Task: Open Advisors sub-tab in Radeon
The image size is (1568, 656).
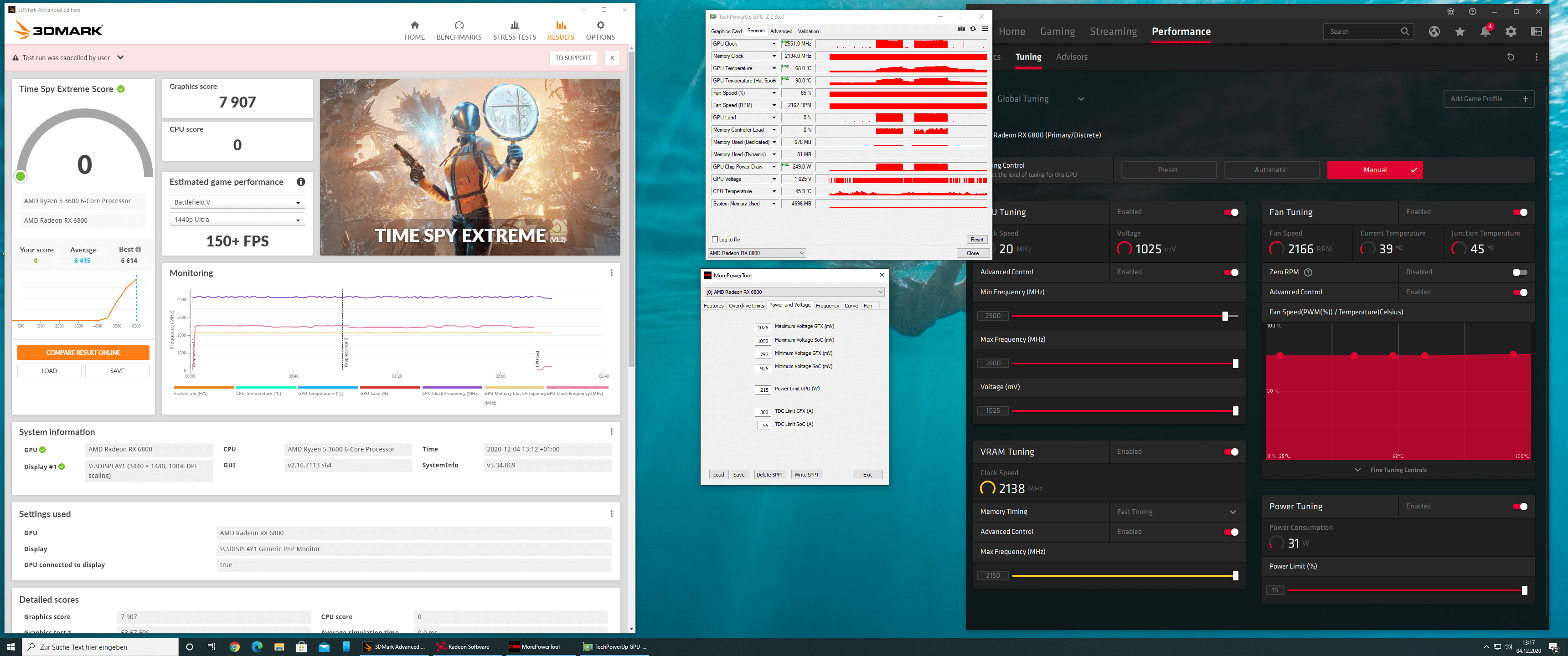Action: tap(1071, 56)
